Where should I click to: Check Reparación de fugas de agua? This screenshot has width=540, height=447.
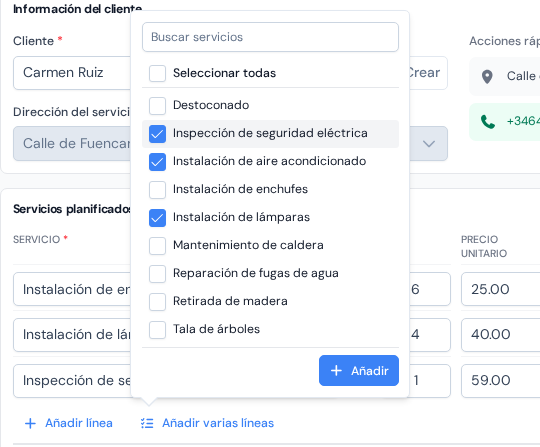click(157, 274)
